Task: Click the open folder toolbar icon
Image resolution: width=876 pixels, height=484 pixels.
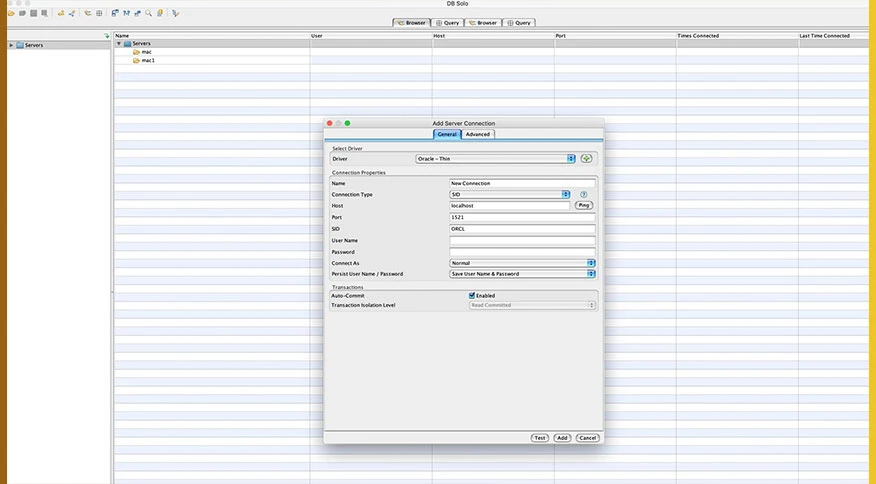Action: [11, 13]
